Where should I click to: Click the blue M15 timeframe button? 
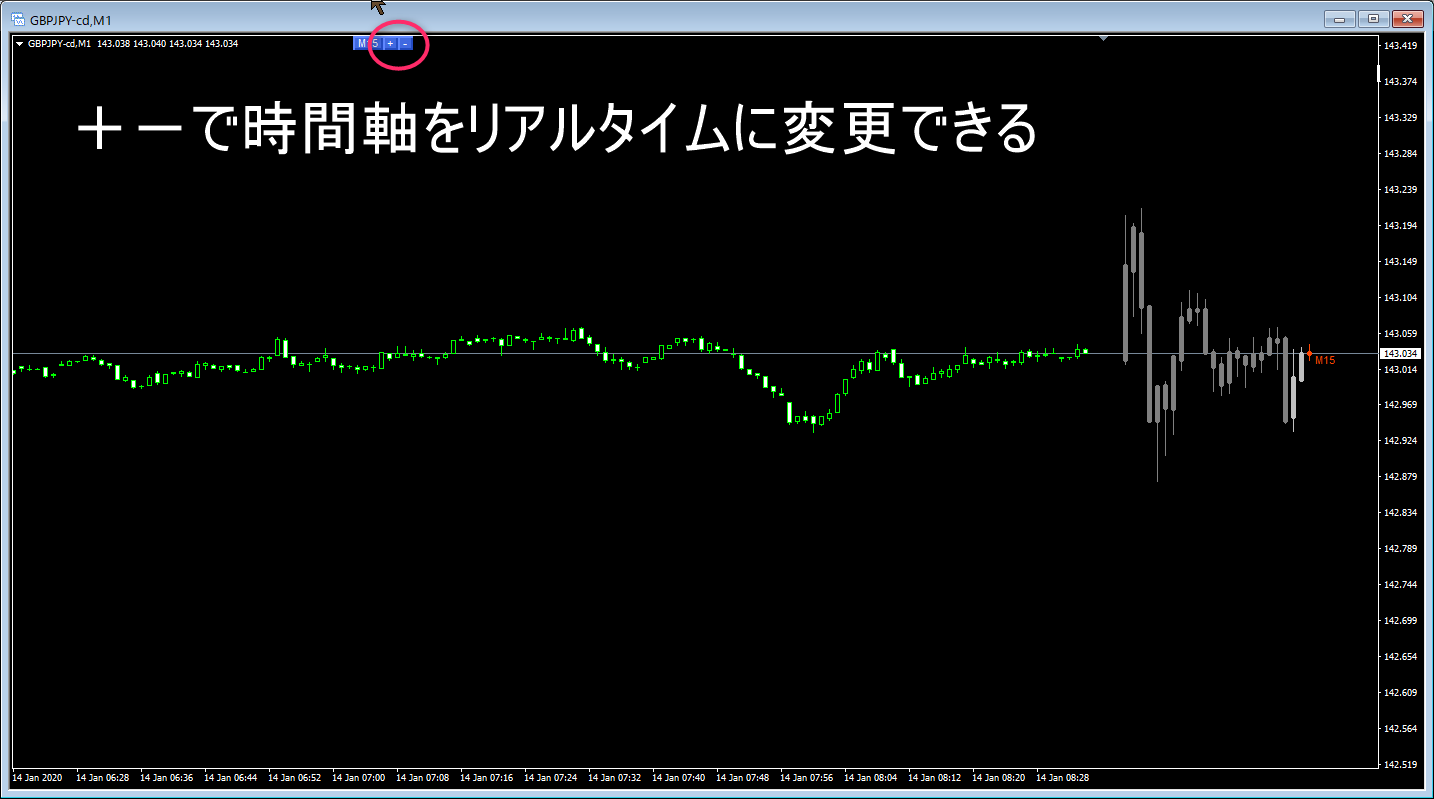[367, 43]
